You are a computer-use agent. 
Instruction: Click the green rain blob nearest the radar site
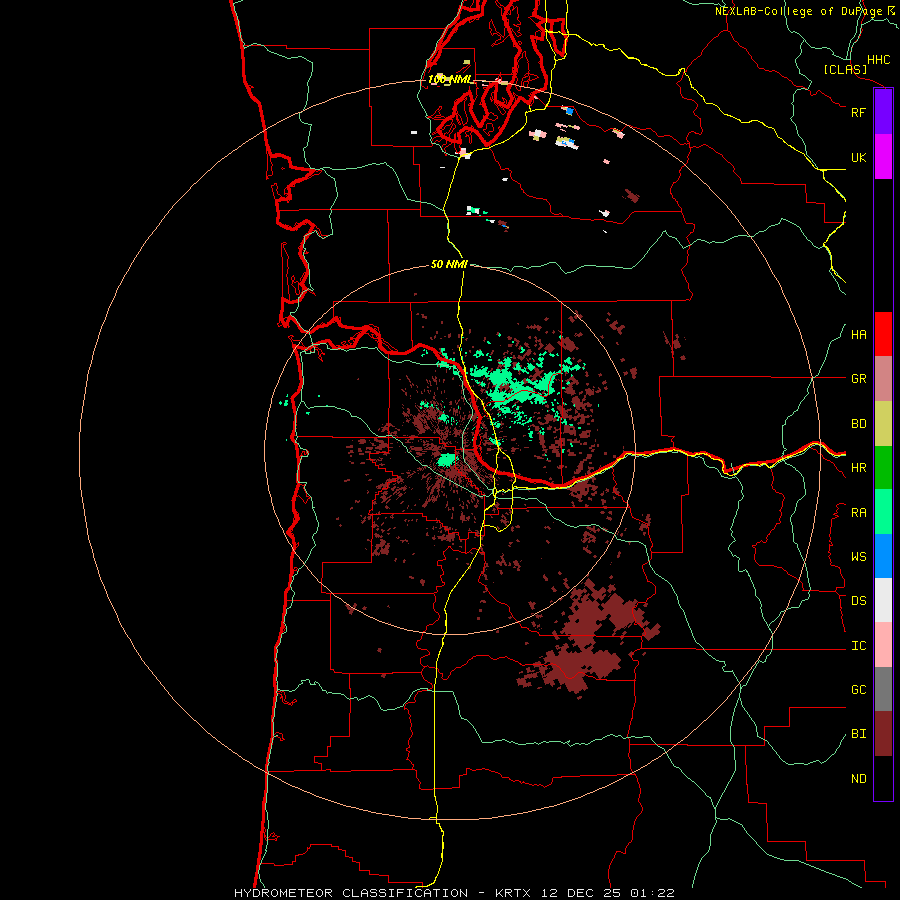[x=445, y=460]
